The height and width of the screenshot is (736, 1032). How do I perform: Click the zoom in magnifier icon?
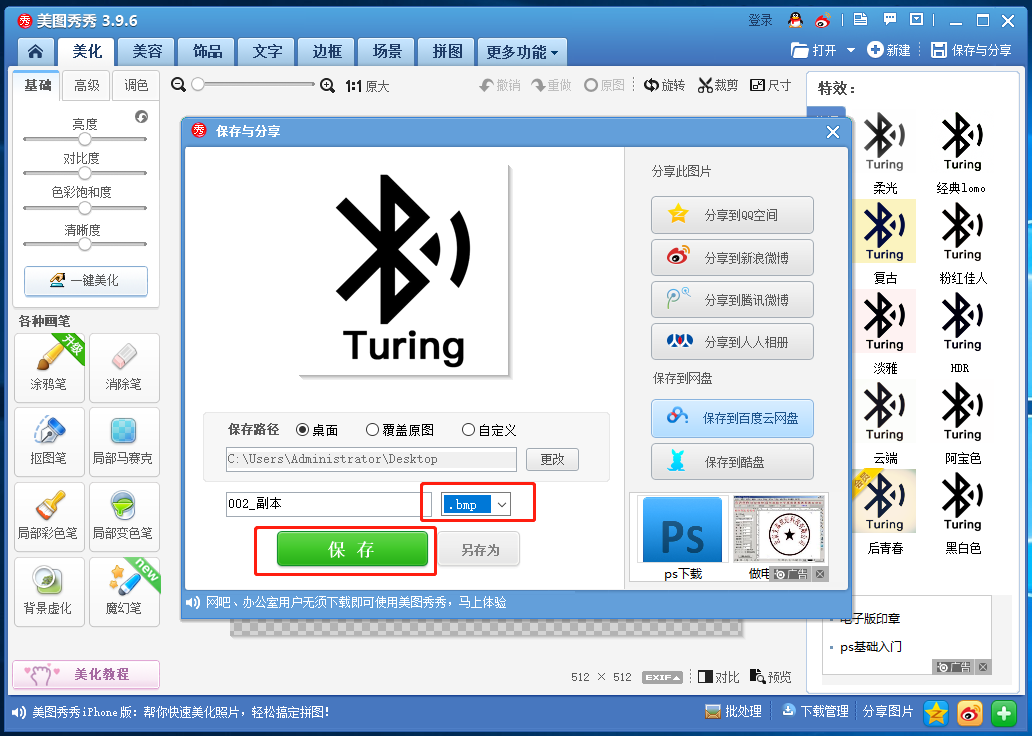tap(327, 85)
